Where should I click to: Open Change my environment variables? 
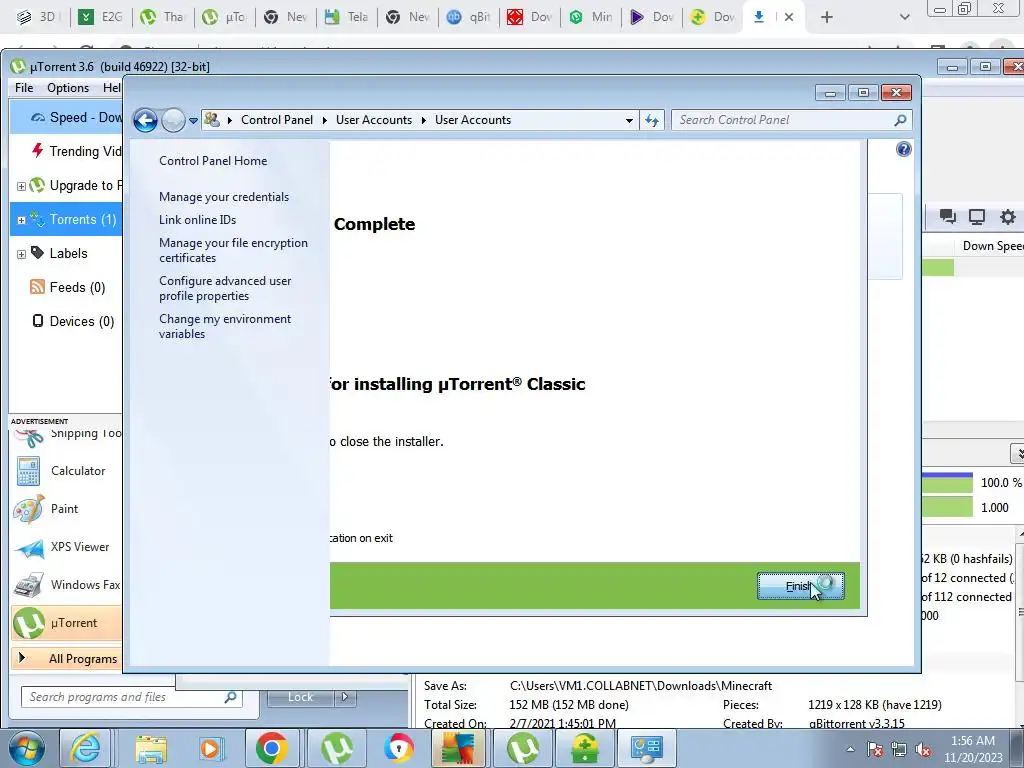pyautogui.click(x=225, y=326)
